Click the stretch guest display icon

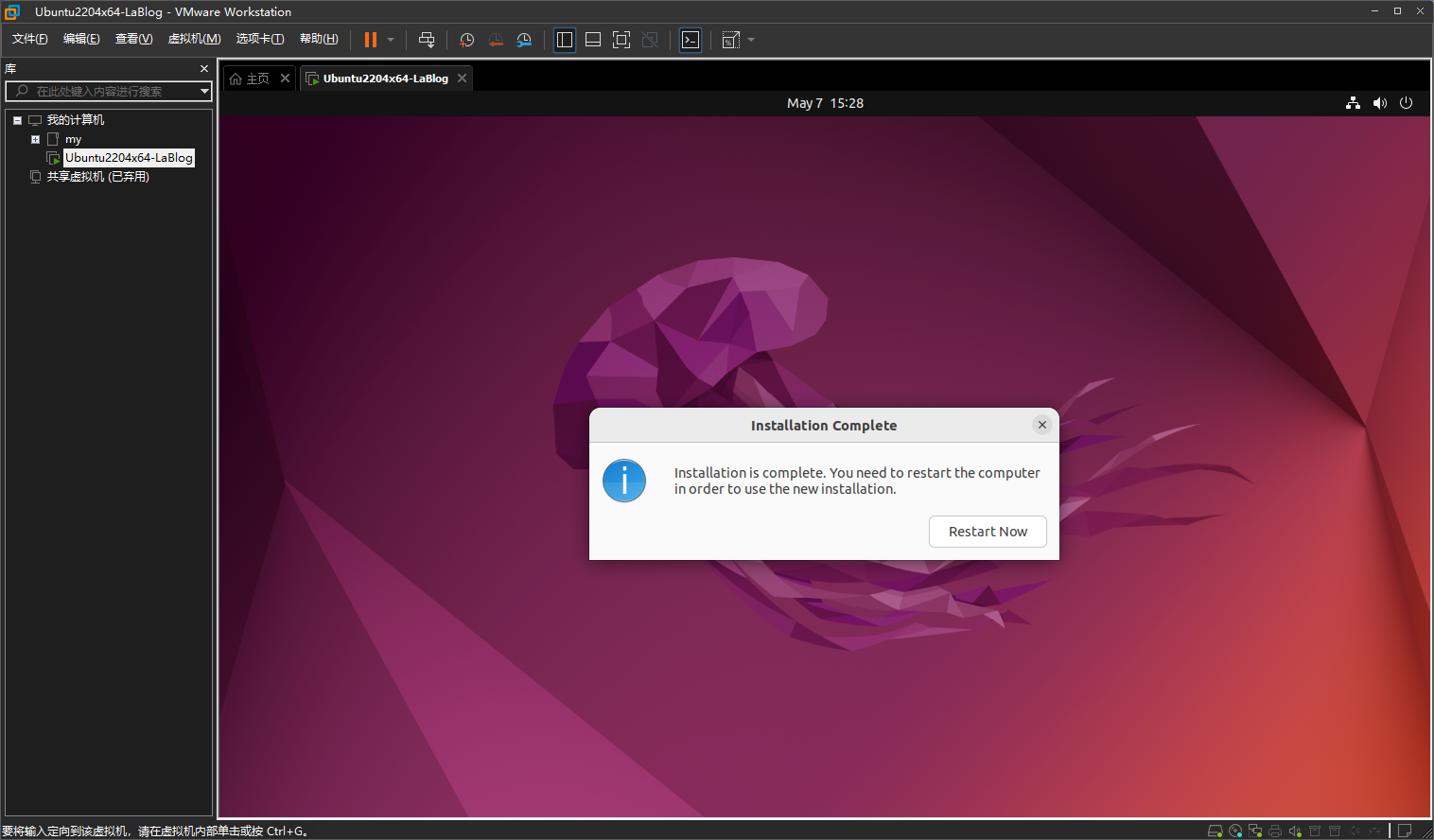point(730,40)
